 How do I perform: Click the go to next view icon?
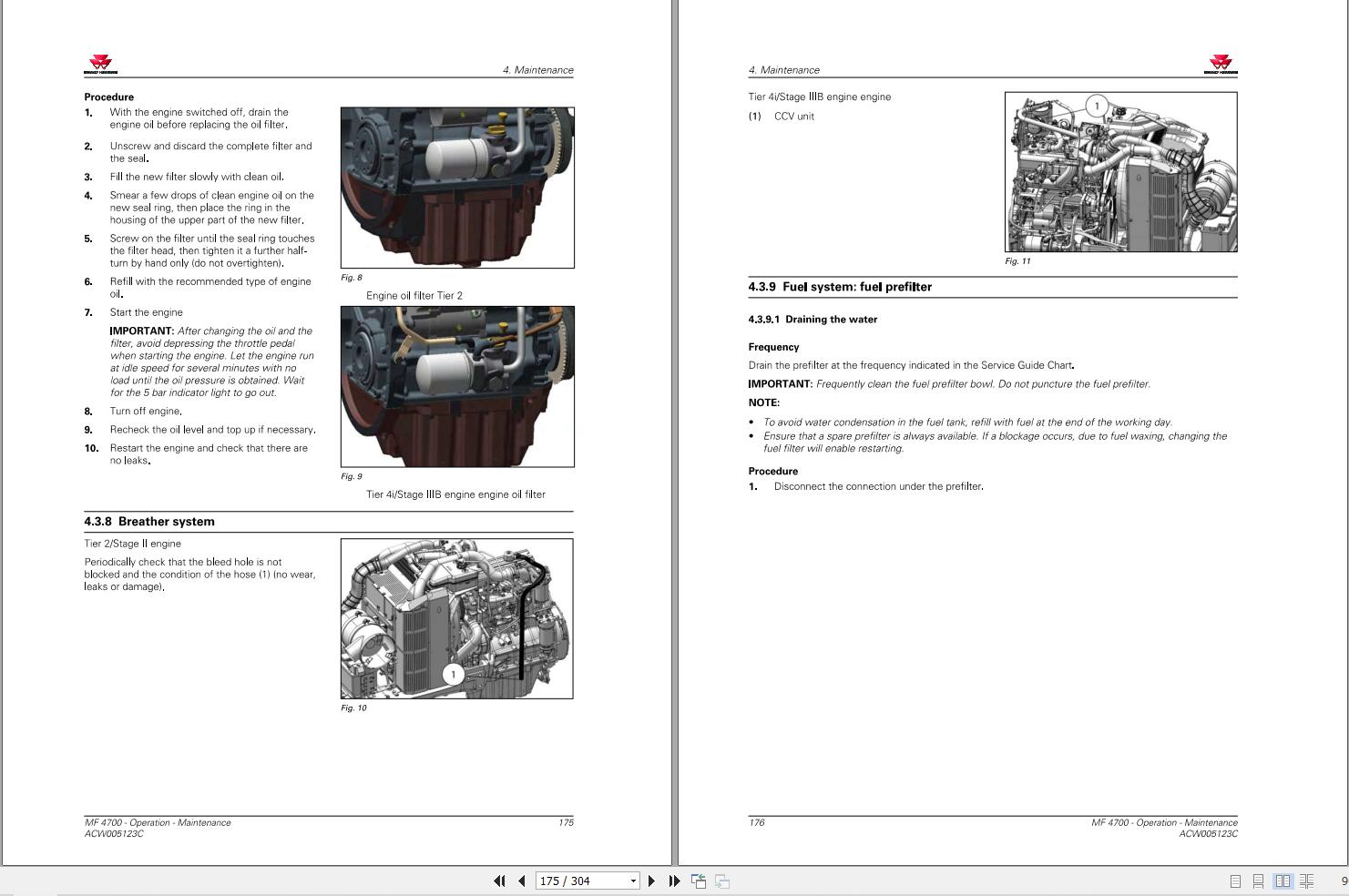coord(722,881)
